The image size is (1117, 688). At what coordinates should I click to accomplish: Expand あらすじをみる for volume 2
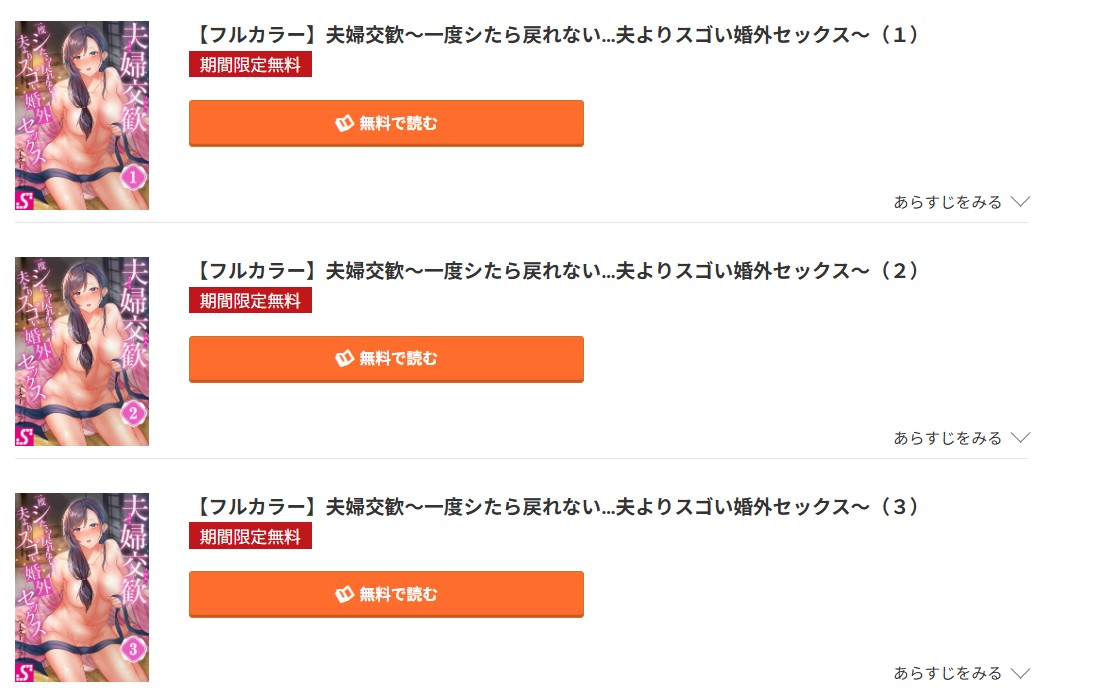pos(947,438)
